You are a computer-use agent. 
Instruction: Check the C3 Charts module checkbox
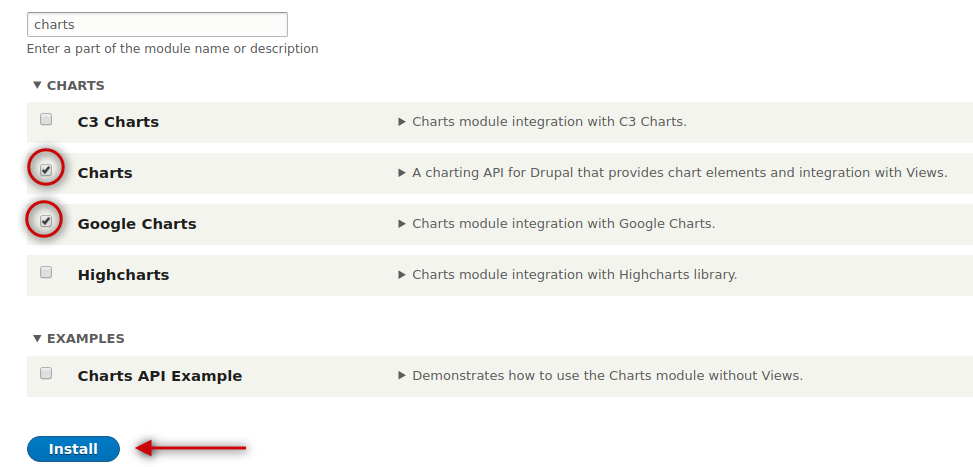pos(46,120)
